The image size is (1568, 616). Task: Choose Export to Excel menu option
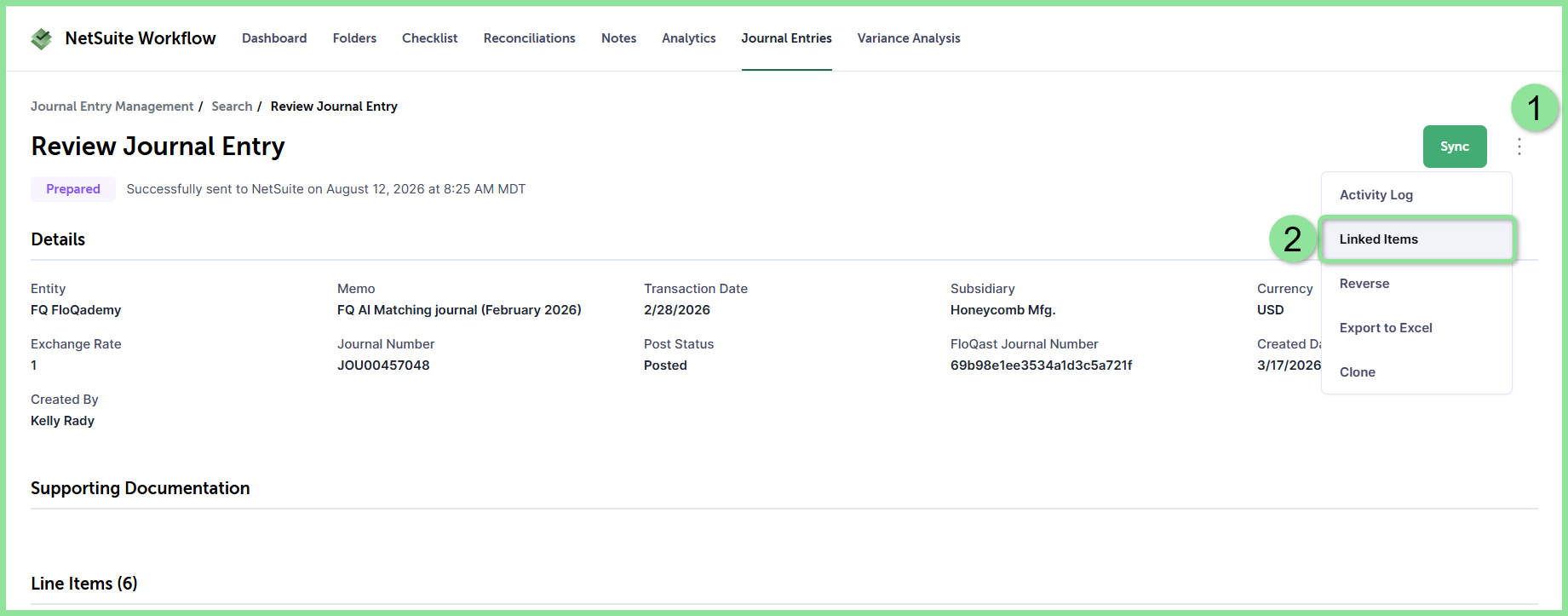pos(1416,328)
